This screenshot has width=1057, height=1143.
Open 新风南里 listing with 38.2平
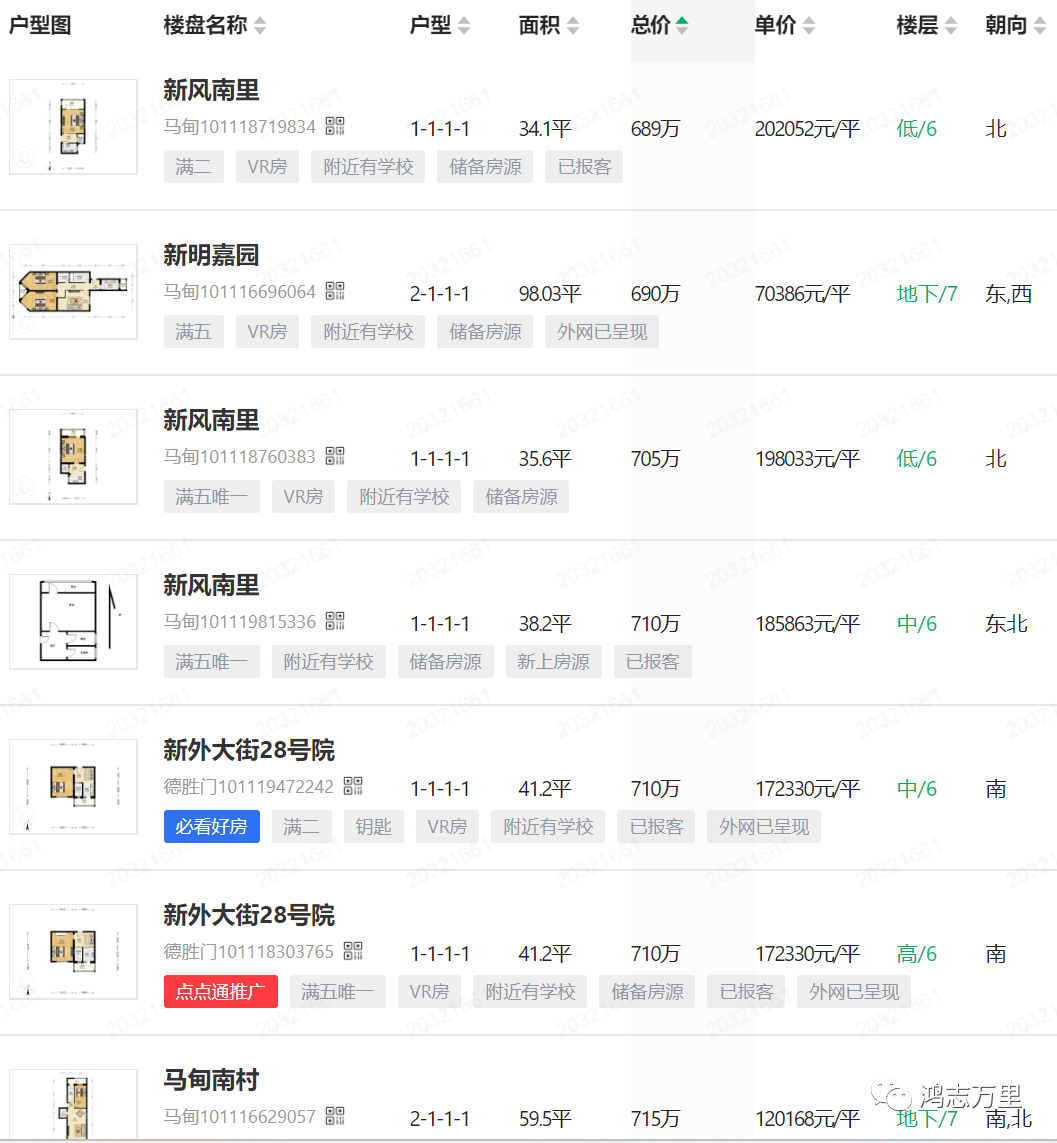tap(211, 585)
